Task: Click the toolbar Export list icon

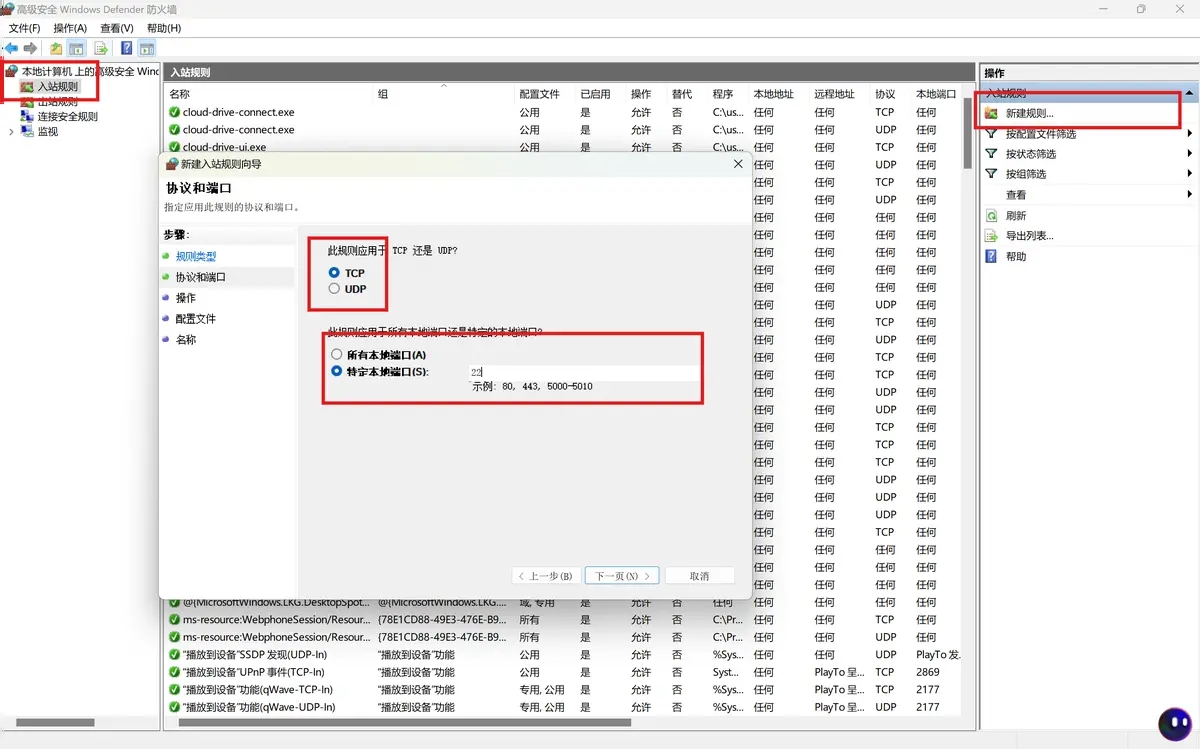Action: 101,48
